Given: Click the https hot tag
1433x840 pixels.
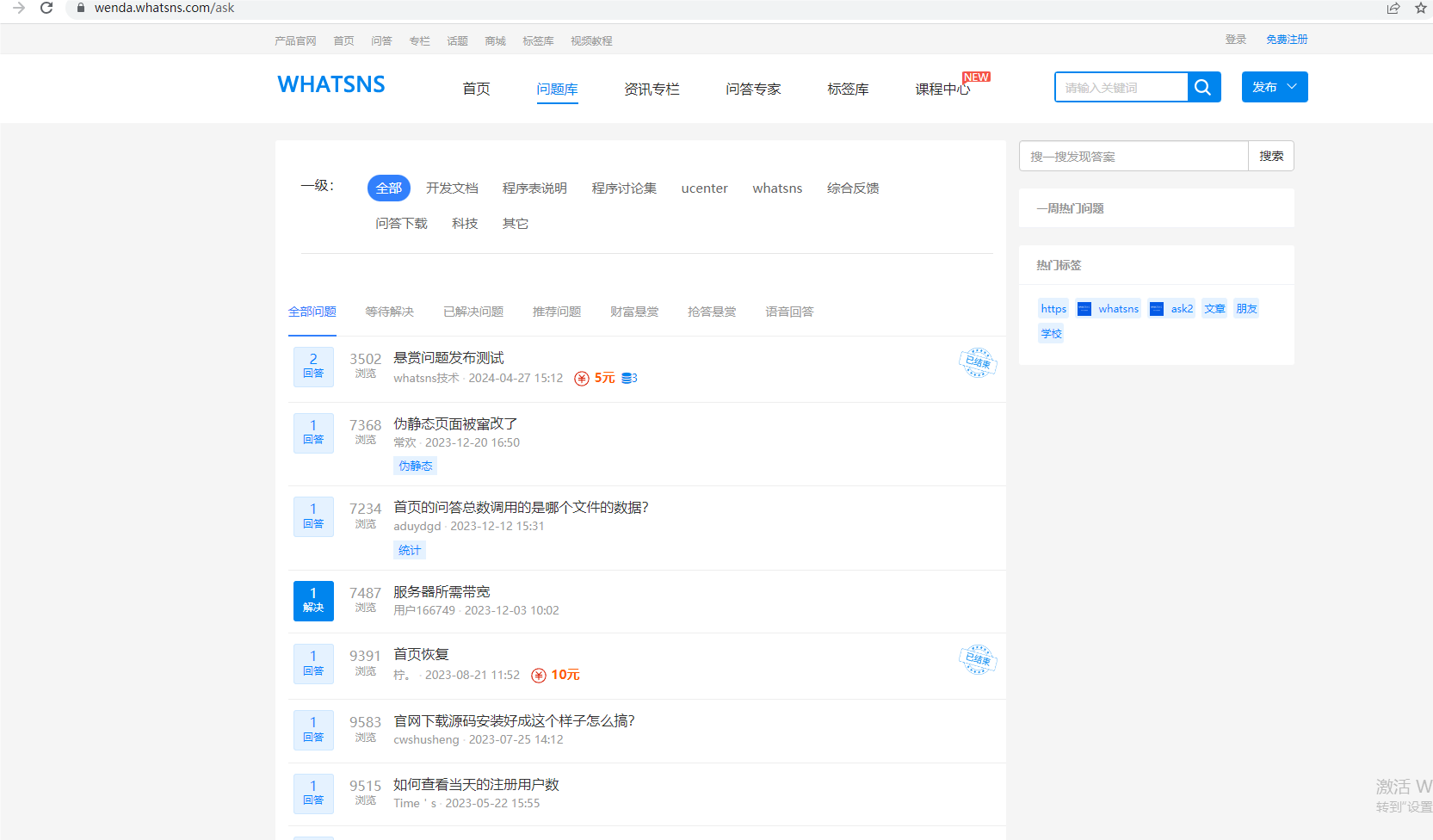Looking at the screenshot, I should click(1053, 309).
